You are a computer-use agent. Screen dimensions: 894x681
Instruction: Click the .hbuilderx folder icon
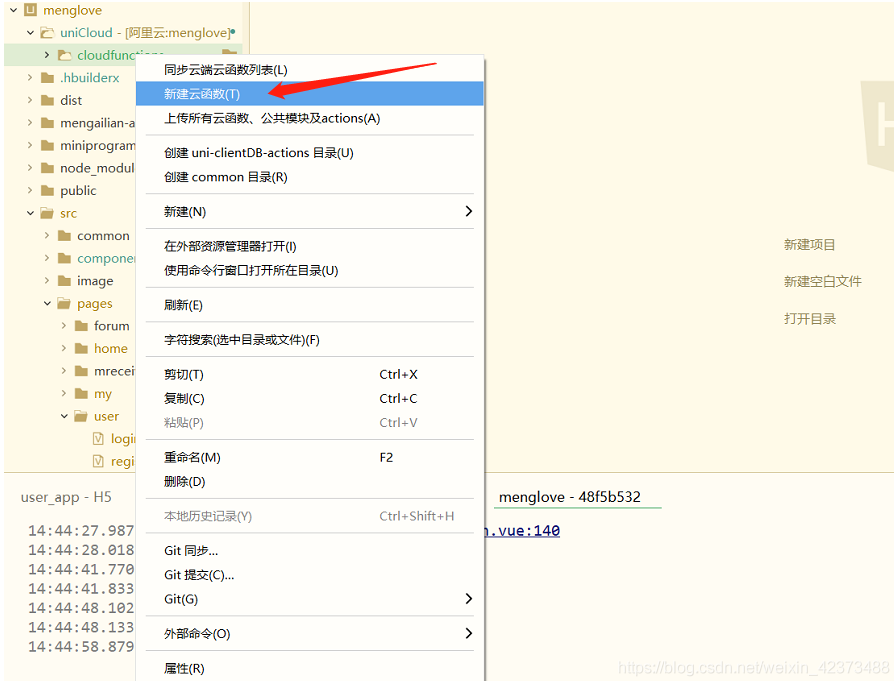tap(46, 78)
